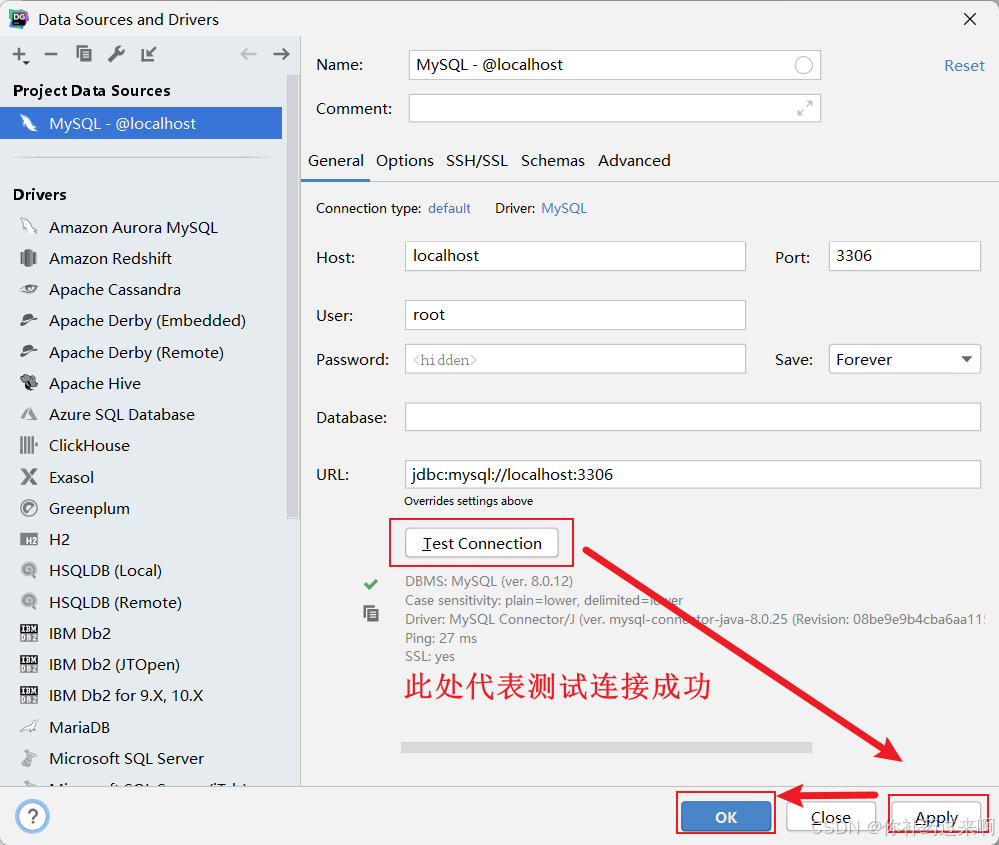Select the Exasol driver

point(71,477)
